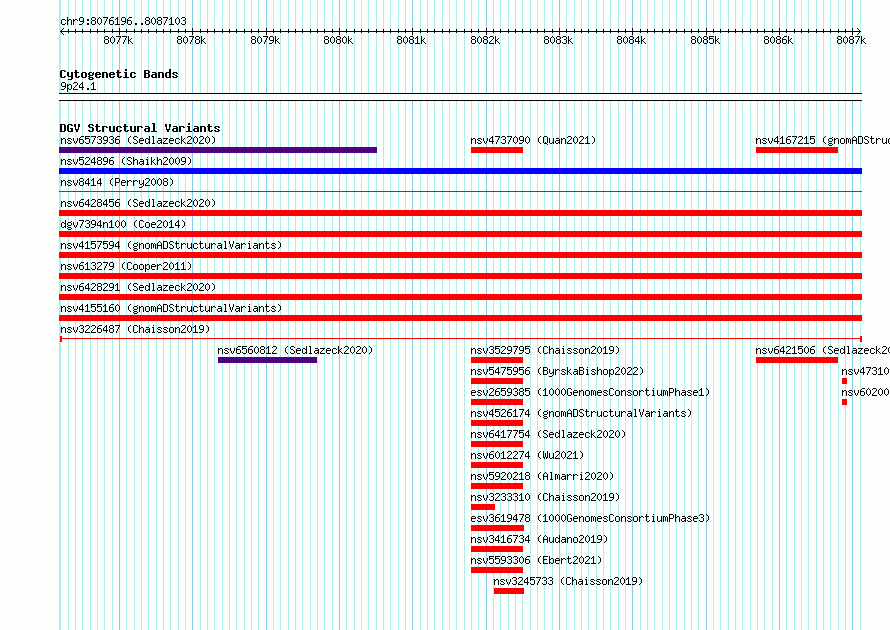Image resolution: width=890 pixels, height=630 pixels.
Task: Open variant dgv7394n100 (Coe2014)
Action: (x=123, y=224)
